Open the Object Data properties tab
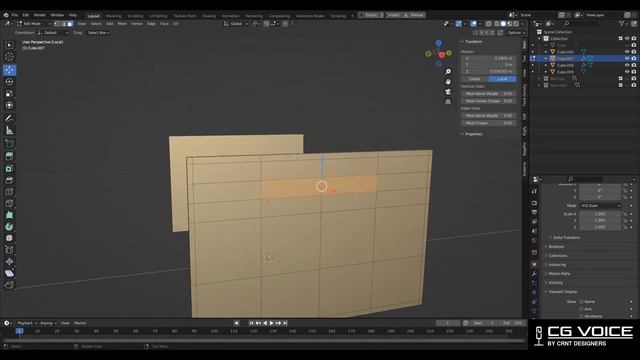 tap(534, 311)
